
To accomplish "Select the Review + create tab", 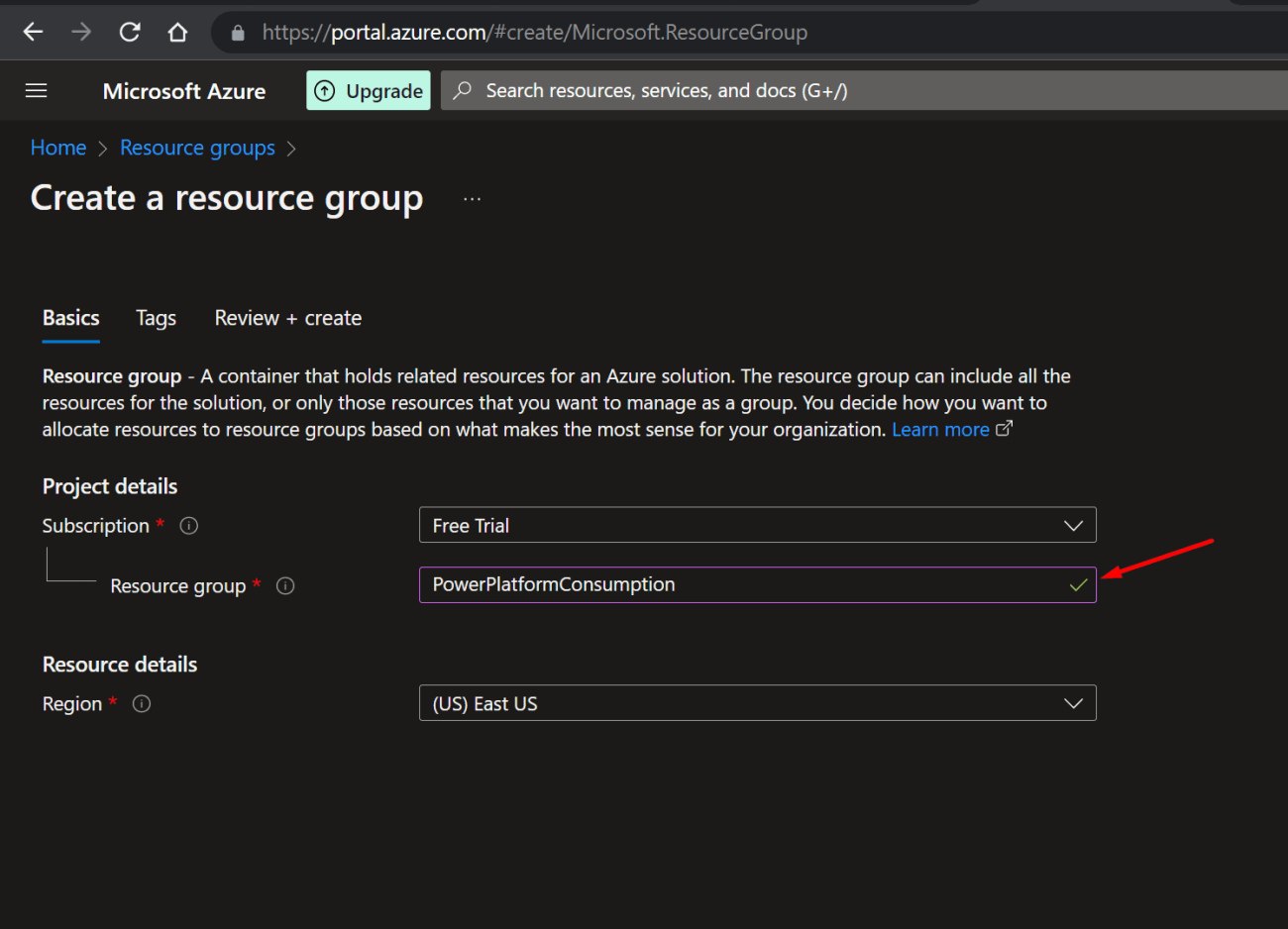I will pos(287,318).
